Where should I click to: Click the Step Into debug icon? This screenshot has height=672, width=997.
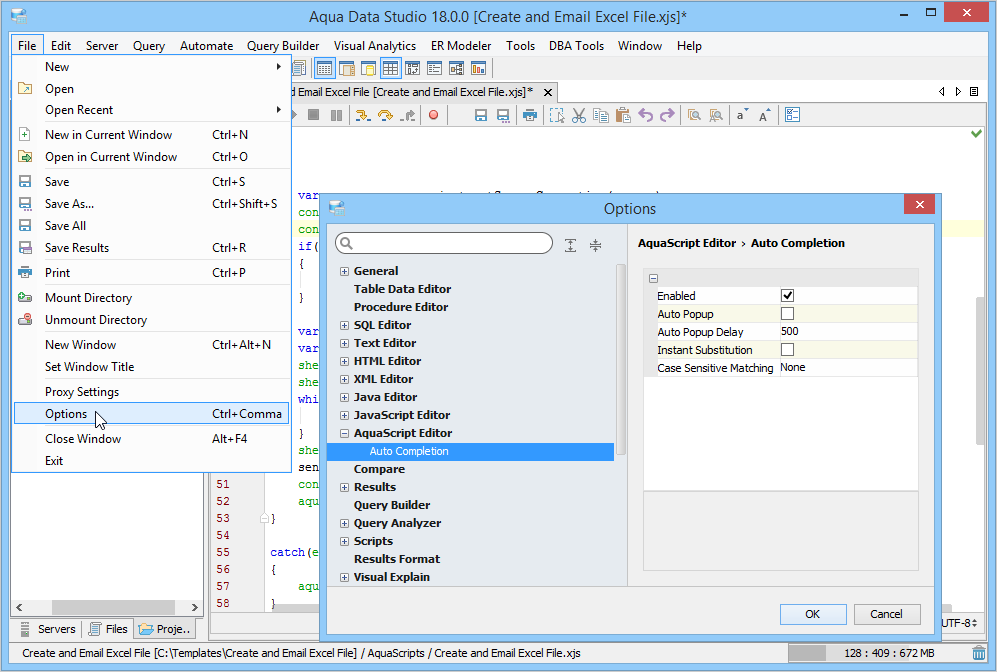click(x=362, y=115)
